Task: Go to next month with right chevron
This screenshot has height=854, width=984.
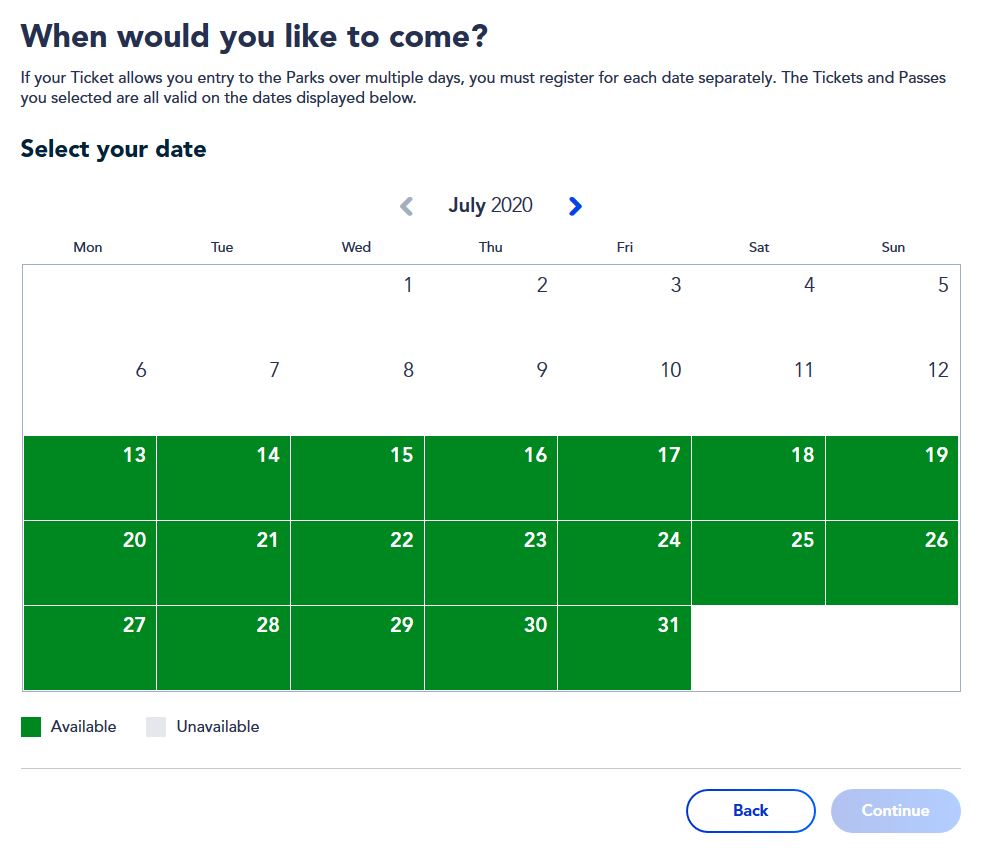Action: pos(575,206)
